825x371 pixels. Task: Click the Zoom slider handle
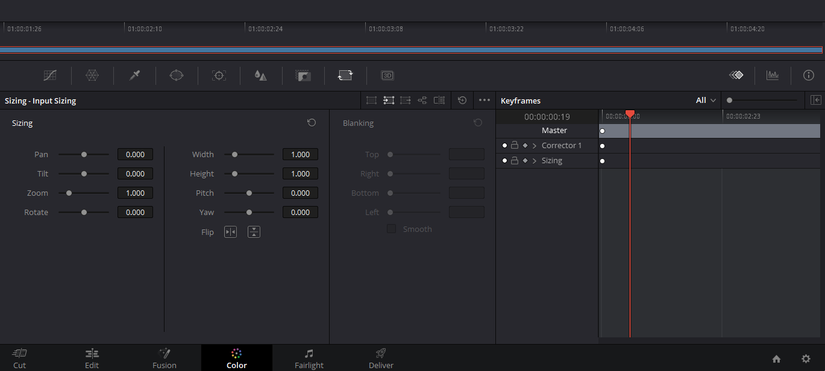click(x=68, y=193)
